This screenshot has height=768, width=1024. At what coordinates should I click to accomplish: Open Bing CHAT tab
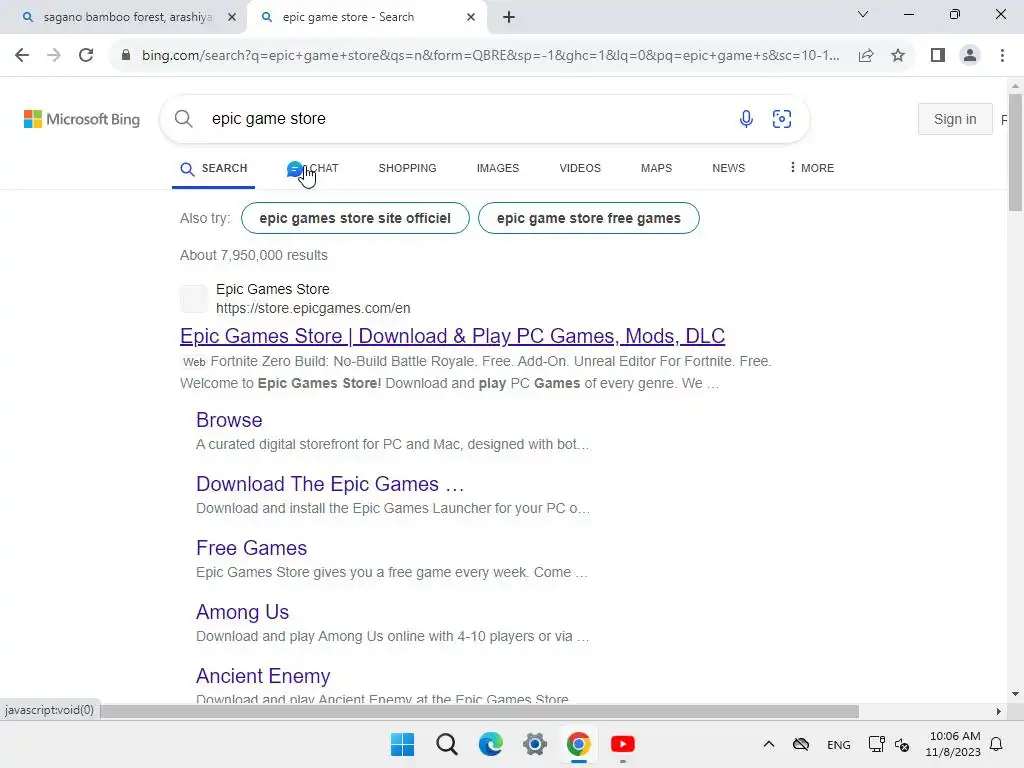pos(313,168)
